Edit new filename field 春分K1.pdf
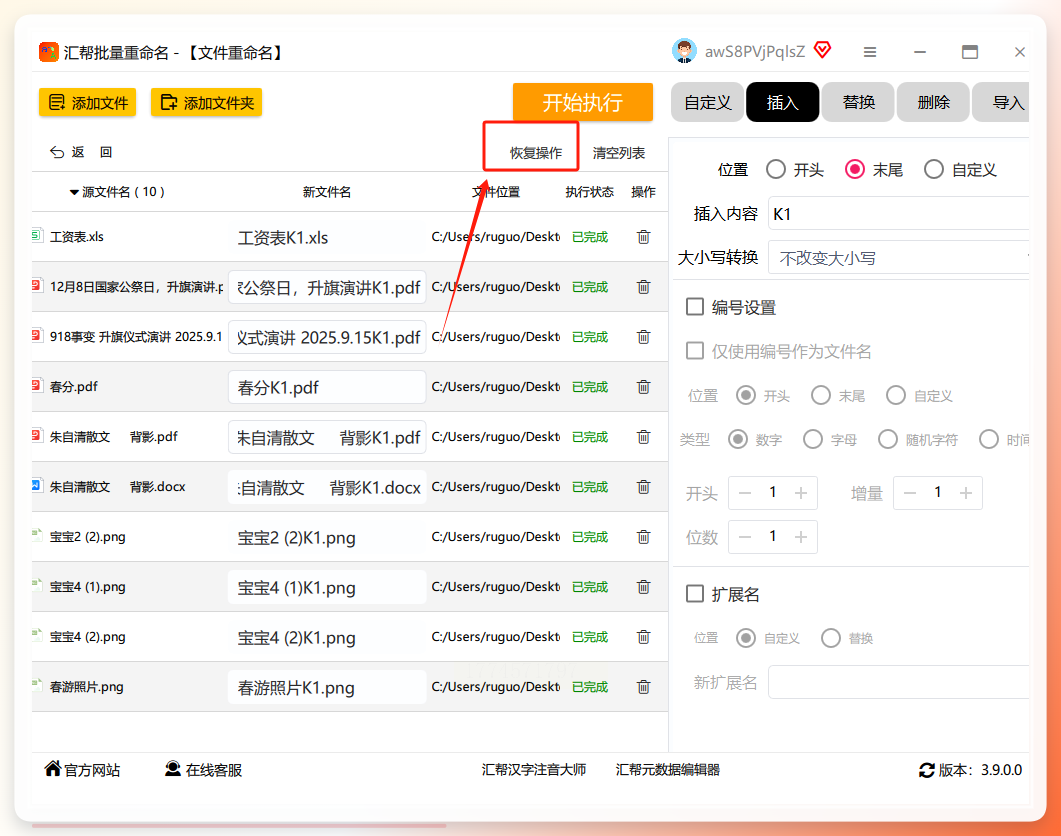The height and width of the screenshot is (836, 1061). (327, 387)
